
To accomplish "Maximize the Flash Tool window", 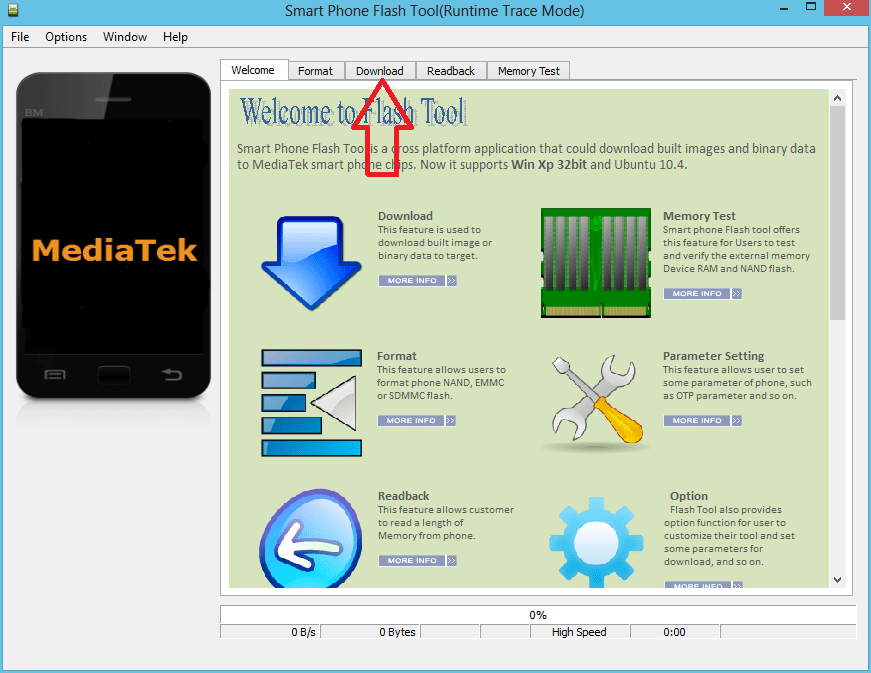I will [x=811, y=8].
